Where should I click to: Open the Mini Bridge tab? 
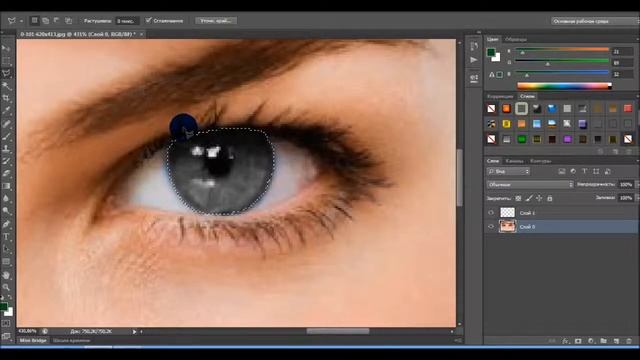(x=33, y=340)
